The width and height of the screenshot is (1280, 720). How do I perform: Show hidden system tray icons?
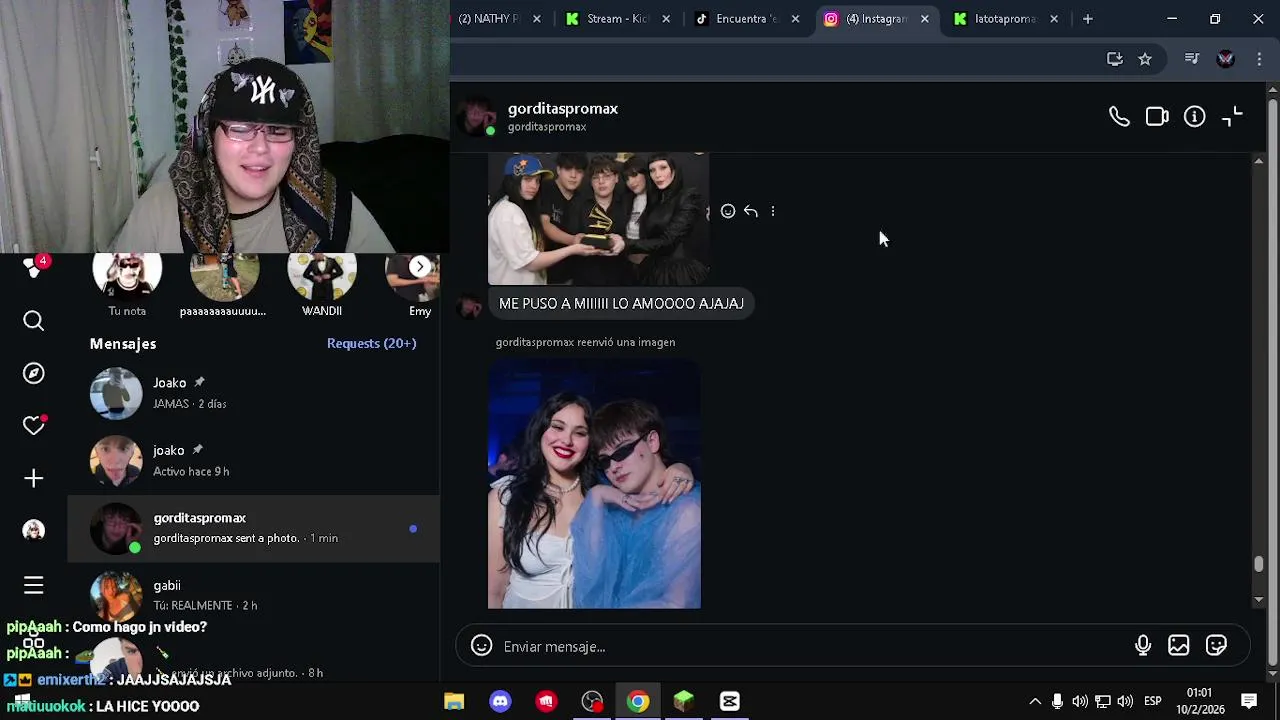pos(1035,701)
